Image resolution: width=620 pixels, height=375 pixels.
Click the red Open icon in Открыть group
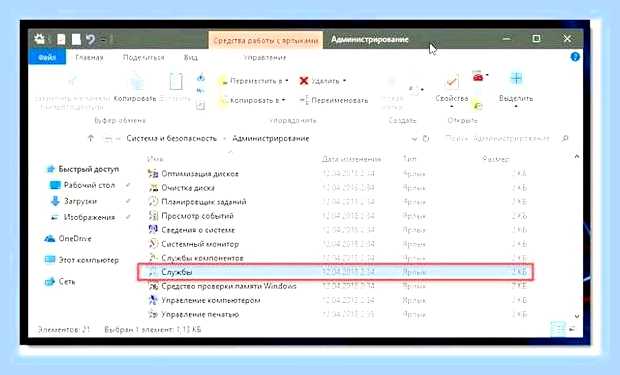pos(478,76)
